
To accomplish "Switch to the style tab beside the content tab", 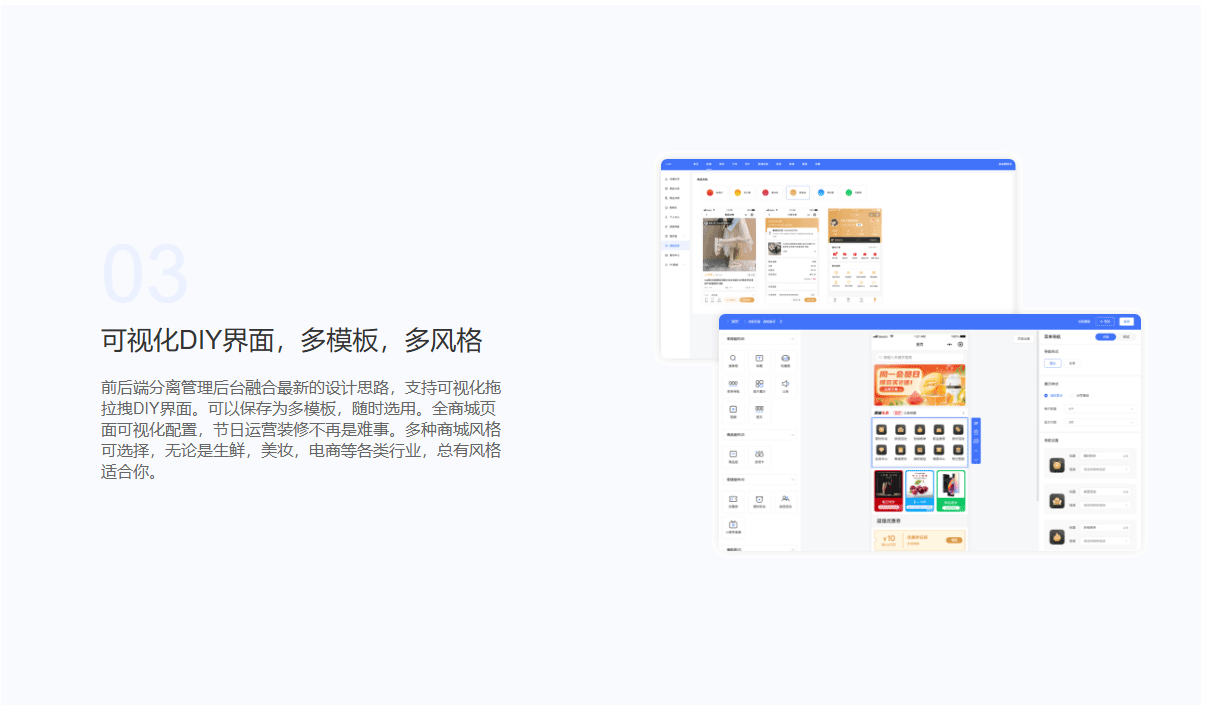I will pyautogui.click(x=1127, y=337).
